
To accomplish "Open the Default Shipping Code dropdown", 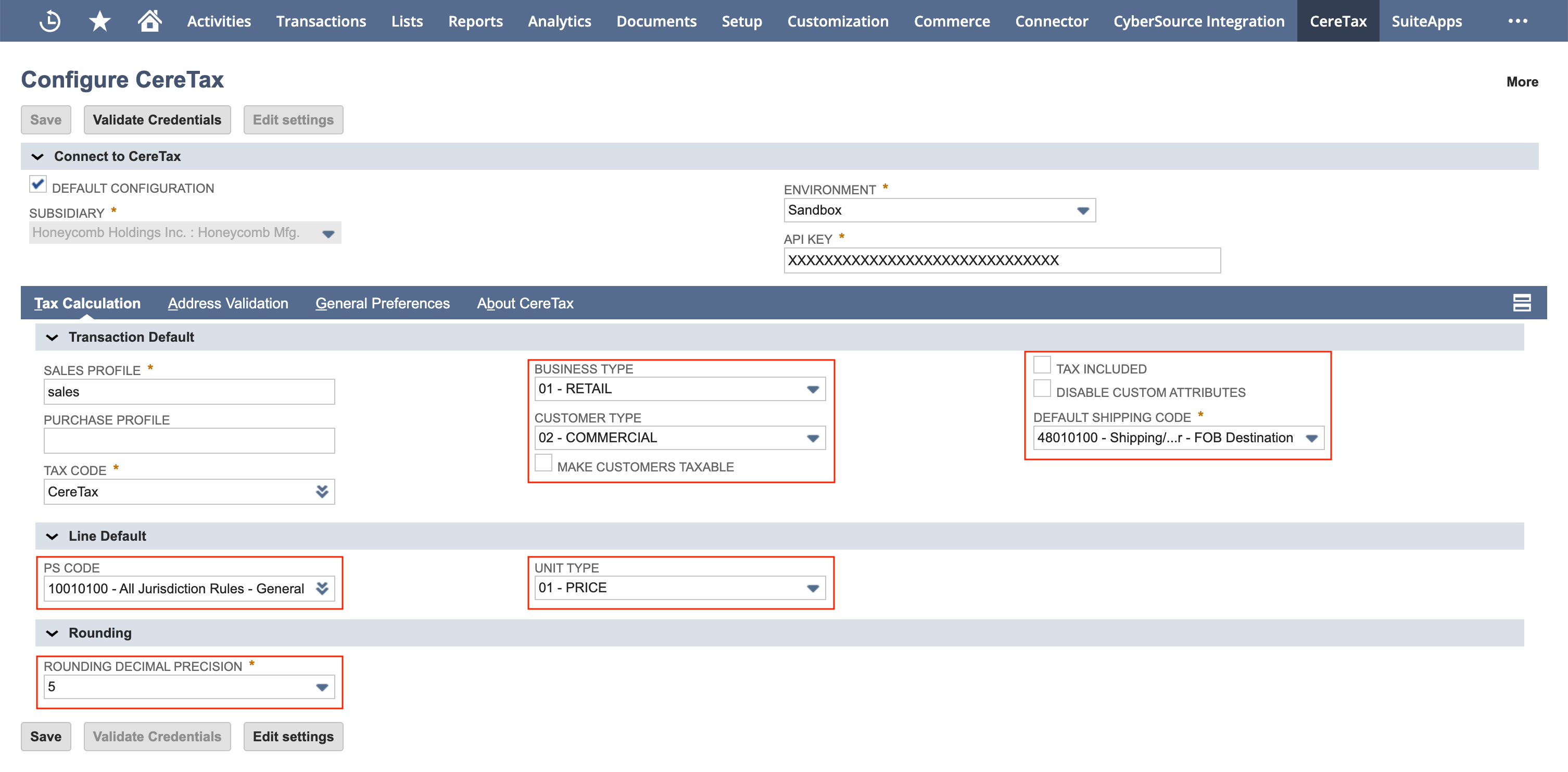I will click(x=1178, y=438).
